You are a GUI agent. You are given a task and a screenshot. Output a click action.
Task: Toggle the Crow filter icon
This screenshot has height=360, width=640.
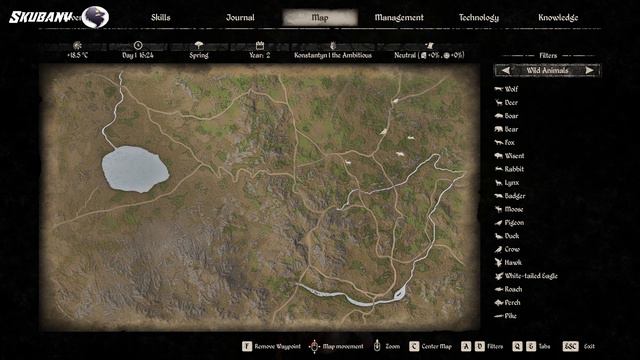498,249
